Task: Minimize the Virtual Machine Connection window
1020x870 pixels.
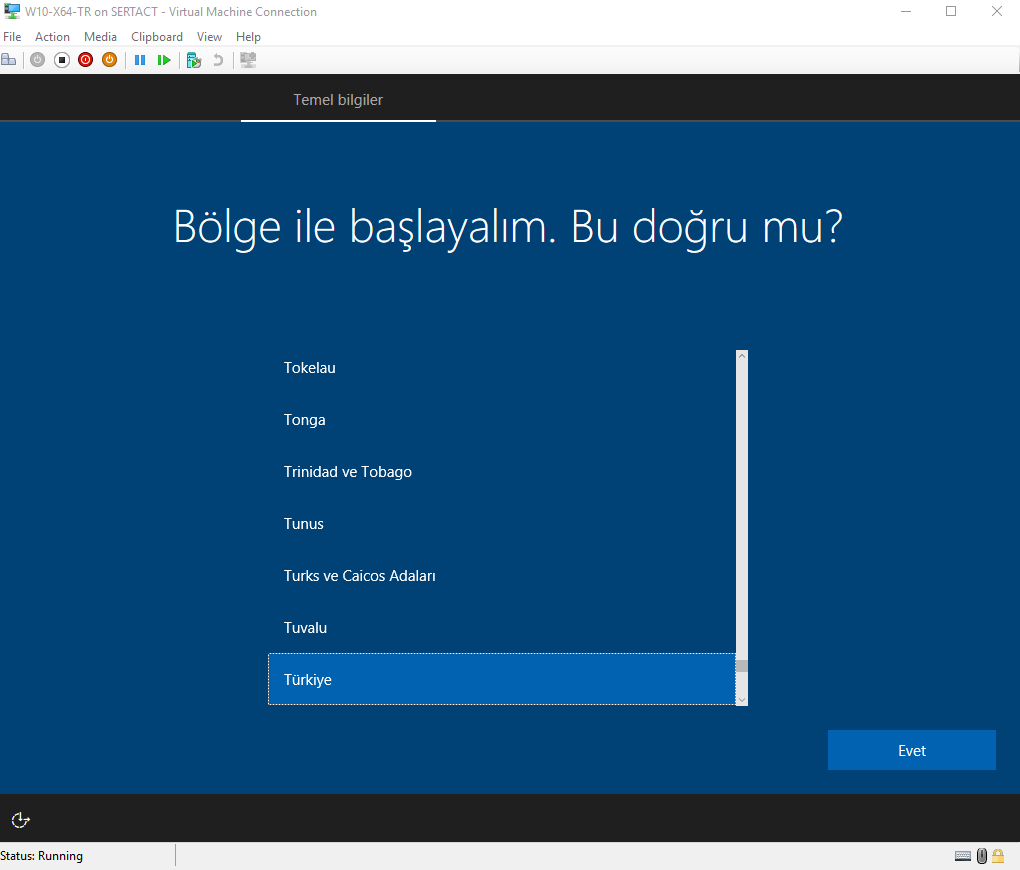Action: [906, 11]
